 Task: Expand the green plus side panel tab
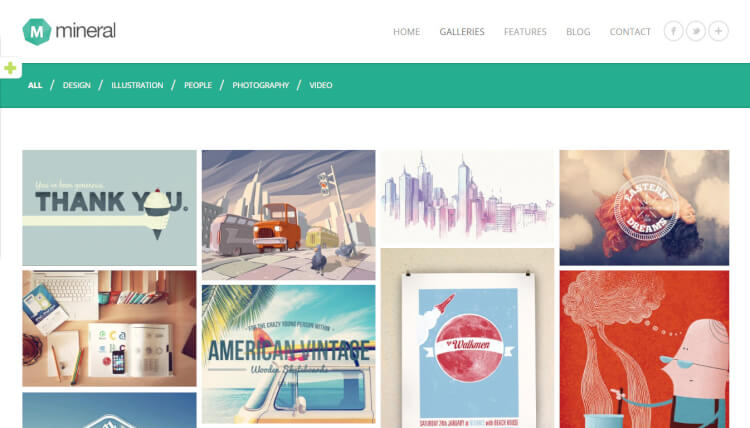point(10,68)
